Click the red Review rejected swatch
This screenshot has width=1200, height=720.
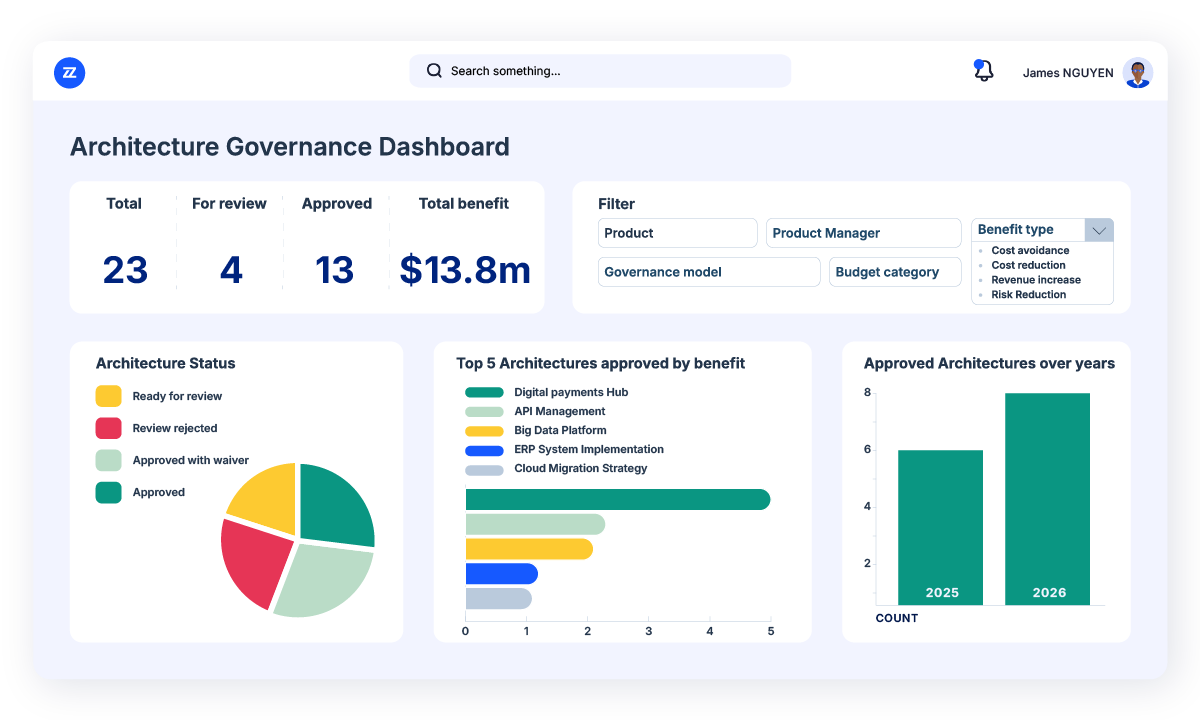tap(109, 428)
